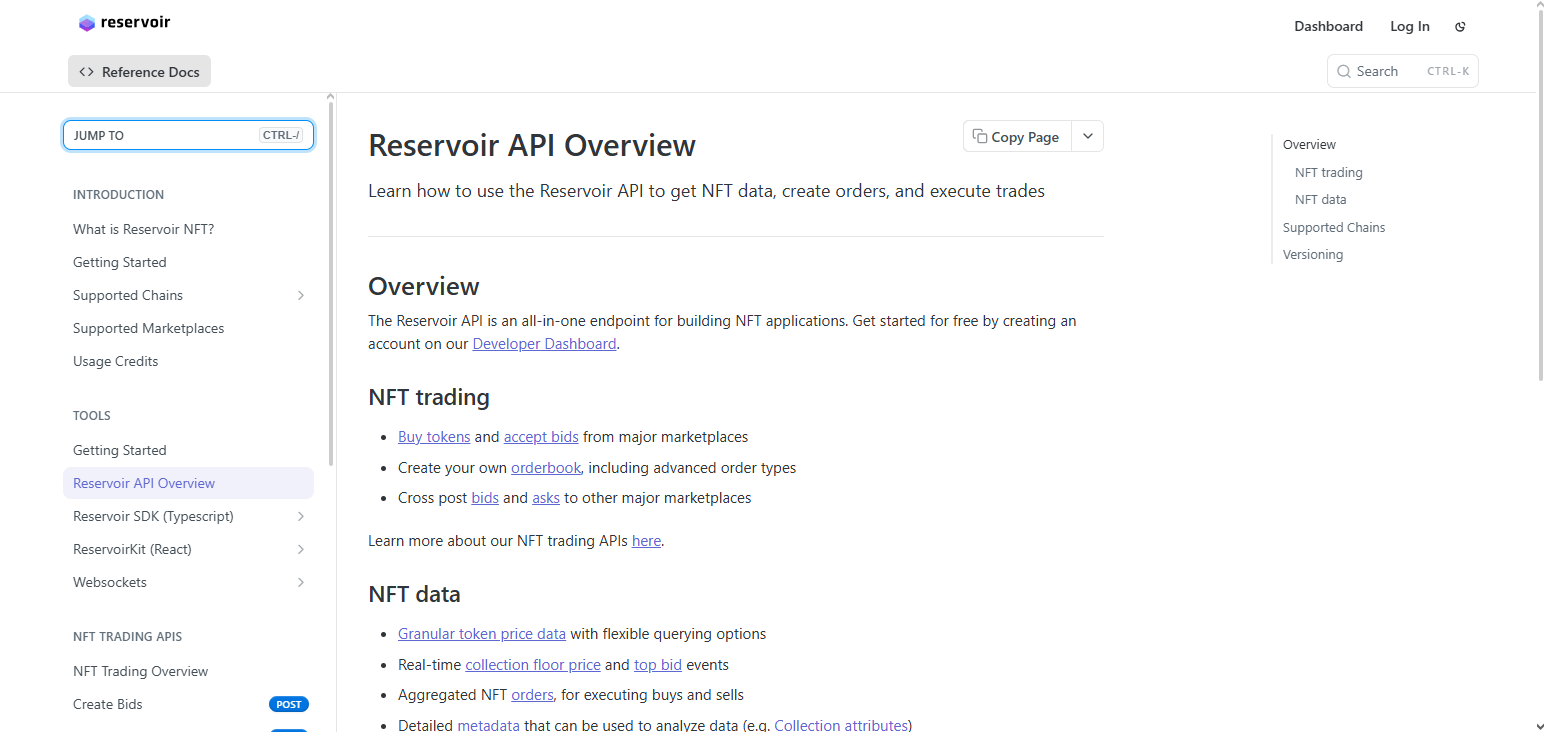Open the top bid link
The height and width of the screenshot is (732, 1546).
click(658, 665)
